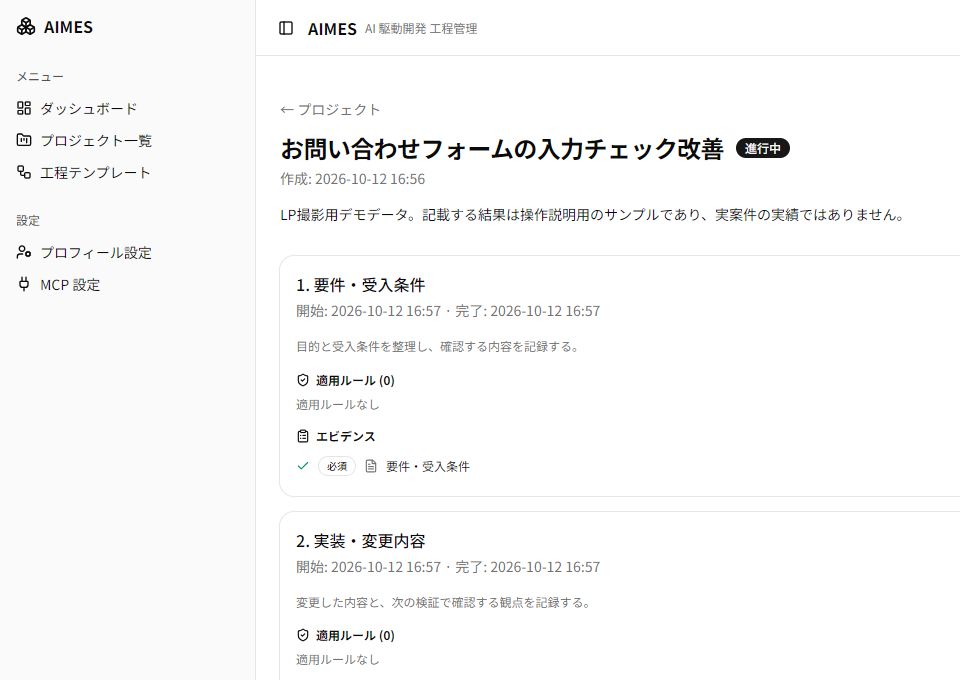The width and height of the screenshot is (960, 680).
Task: Click the メニュー section label
Action: [x=40, y=77]
